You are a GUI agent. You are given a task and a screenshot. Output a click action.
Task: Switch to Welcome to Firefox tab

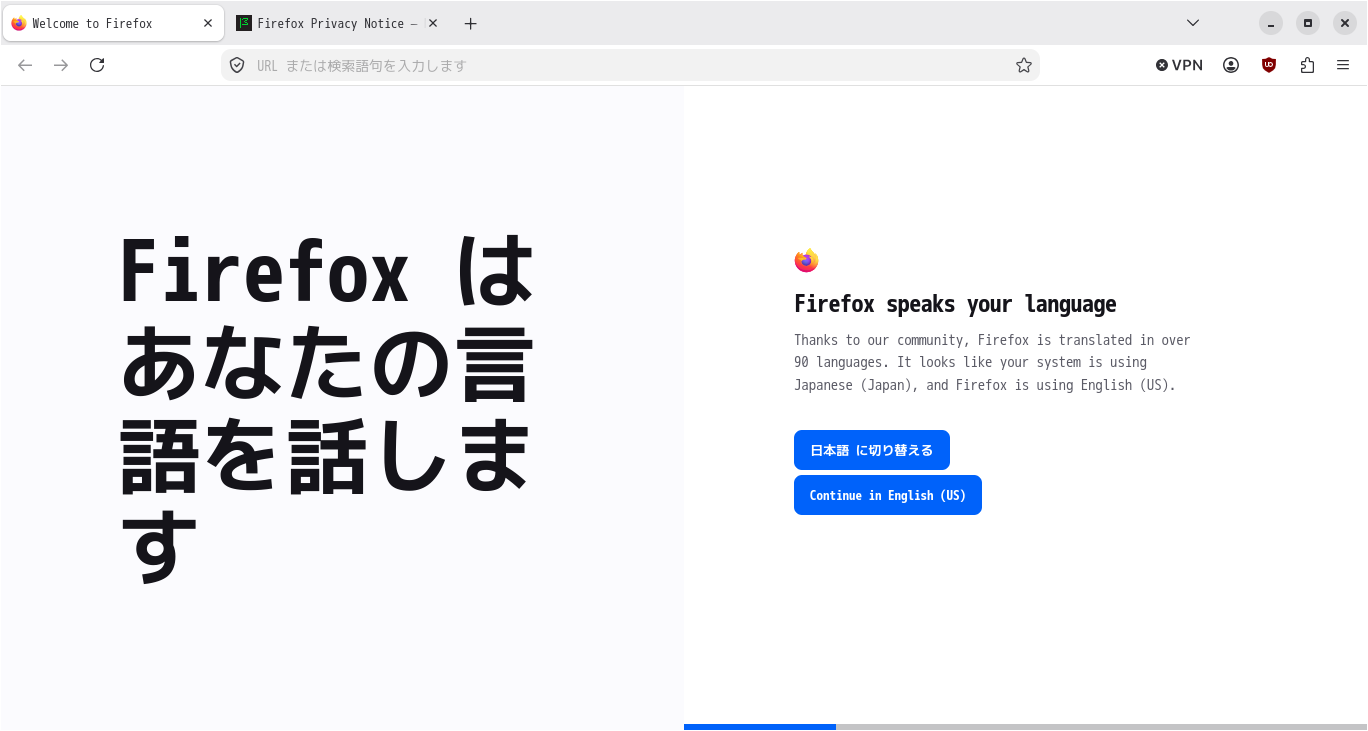(113, 23)
